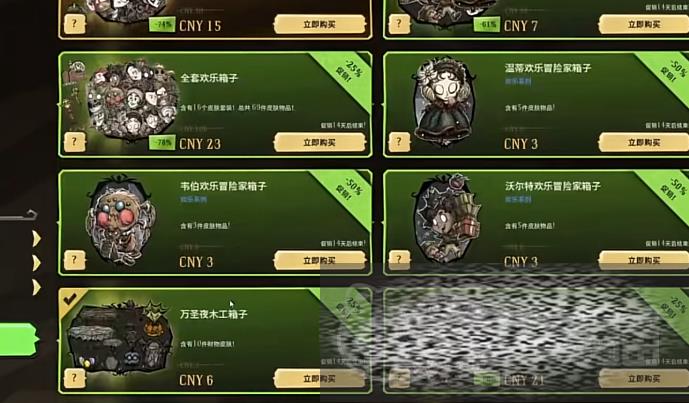689x403 pixels.
Task: Expand the first yellow arrow in sidebar
Action: [36, 239]
